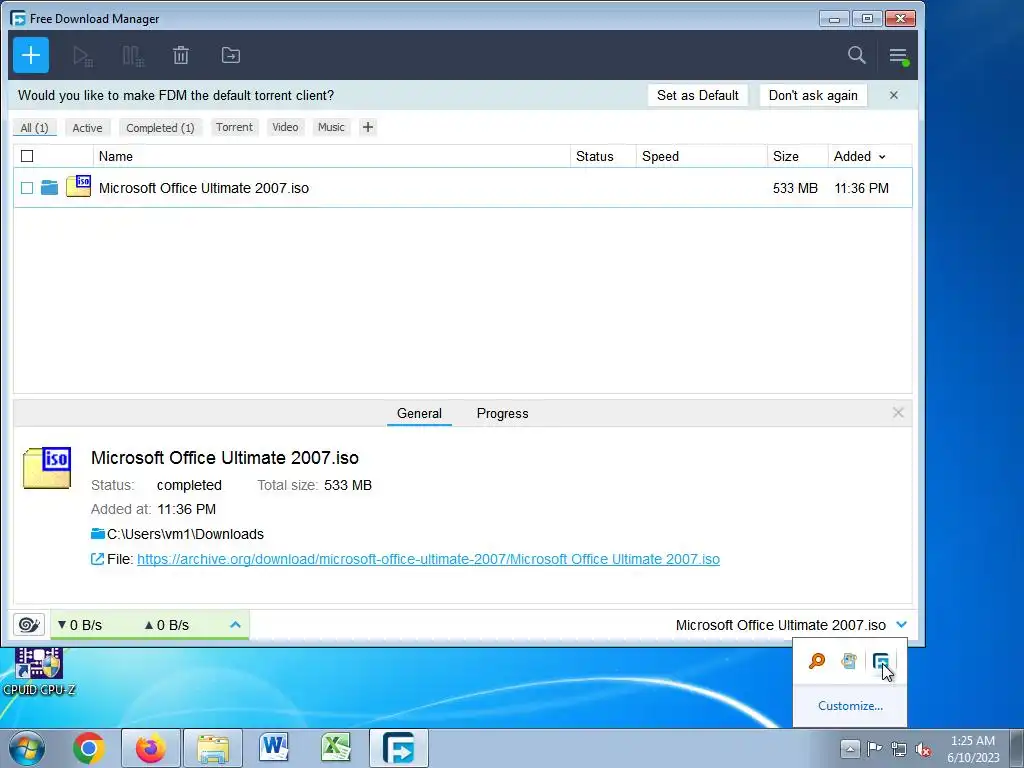Click download speed 0 B/s indicator

point(80,625)
